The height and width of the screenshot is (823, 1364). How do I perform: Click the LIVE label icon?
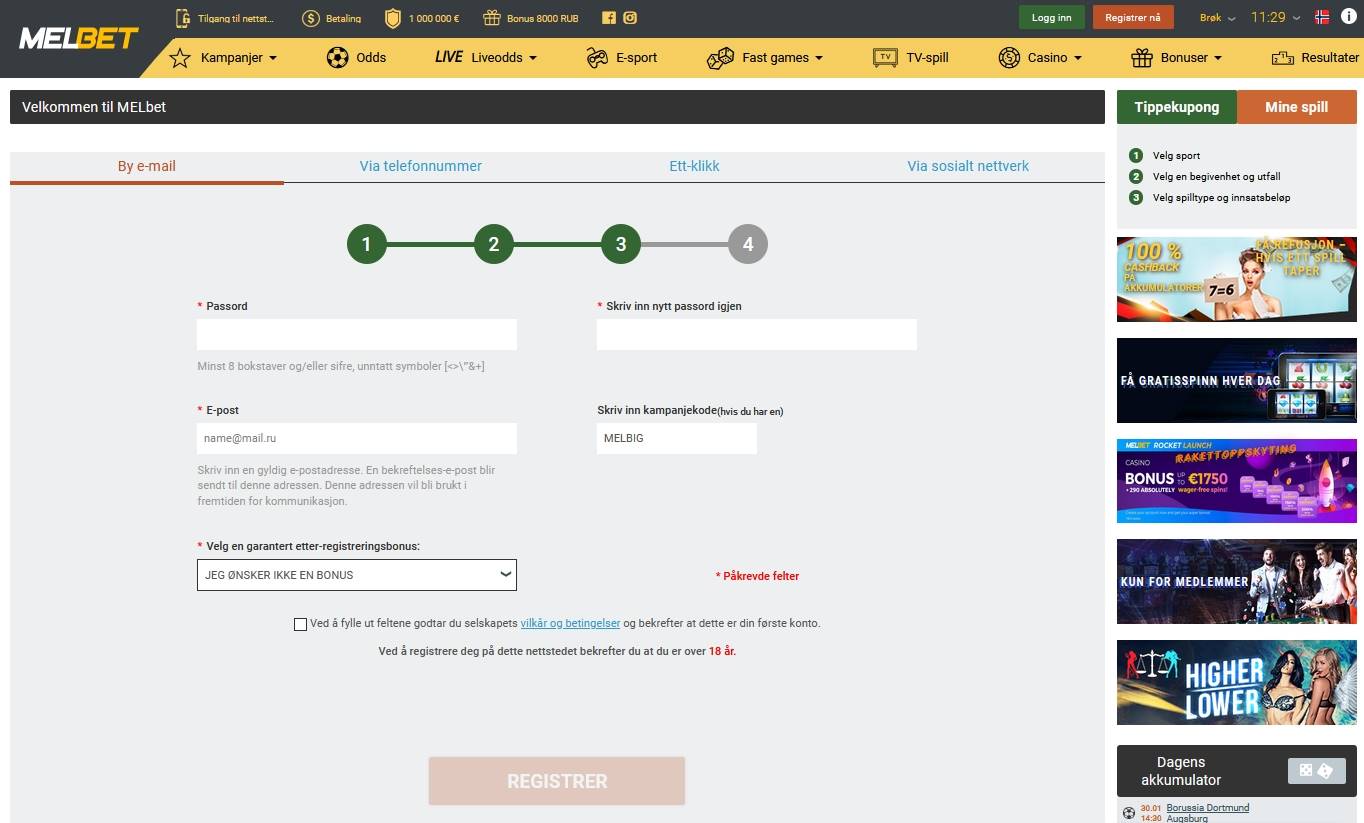[449, 57]
